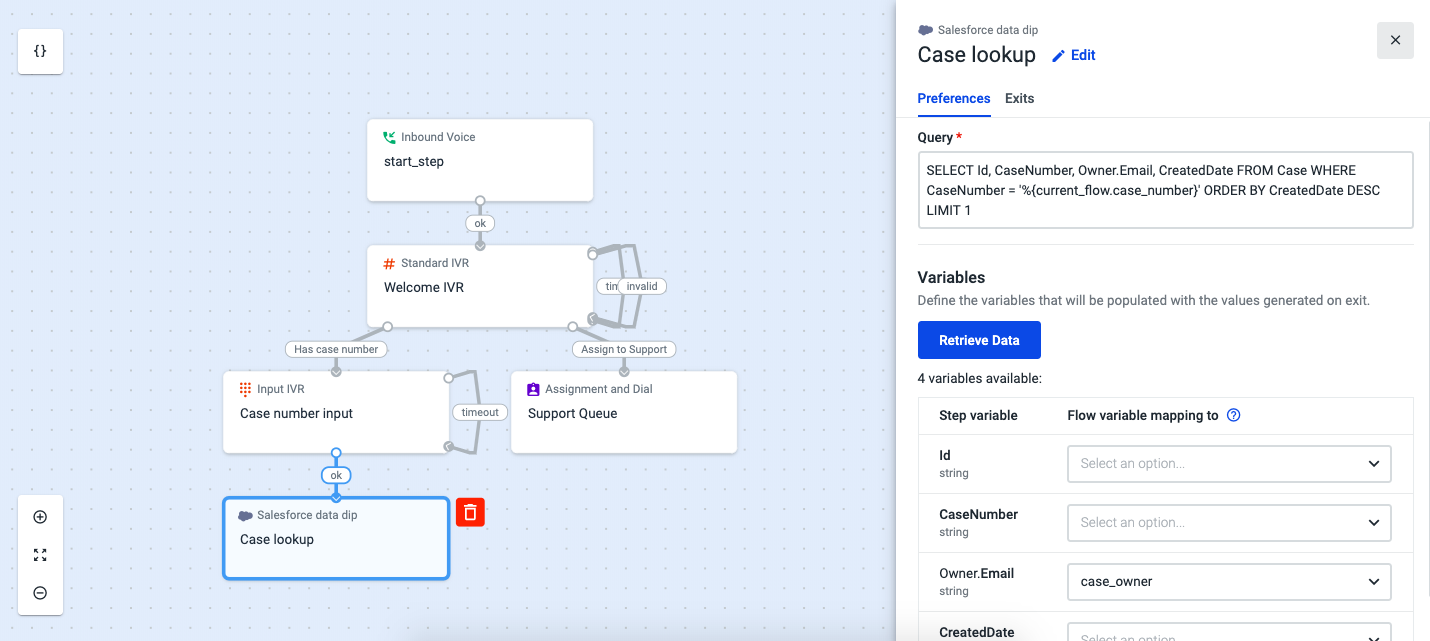Click the invalid exit label on Welcome IVR
The height and width of the screenshot is (641, 1430).
pos(642,286)
